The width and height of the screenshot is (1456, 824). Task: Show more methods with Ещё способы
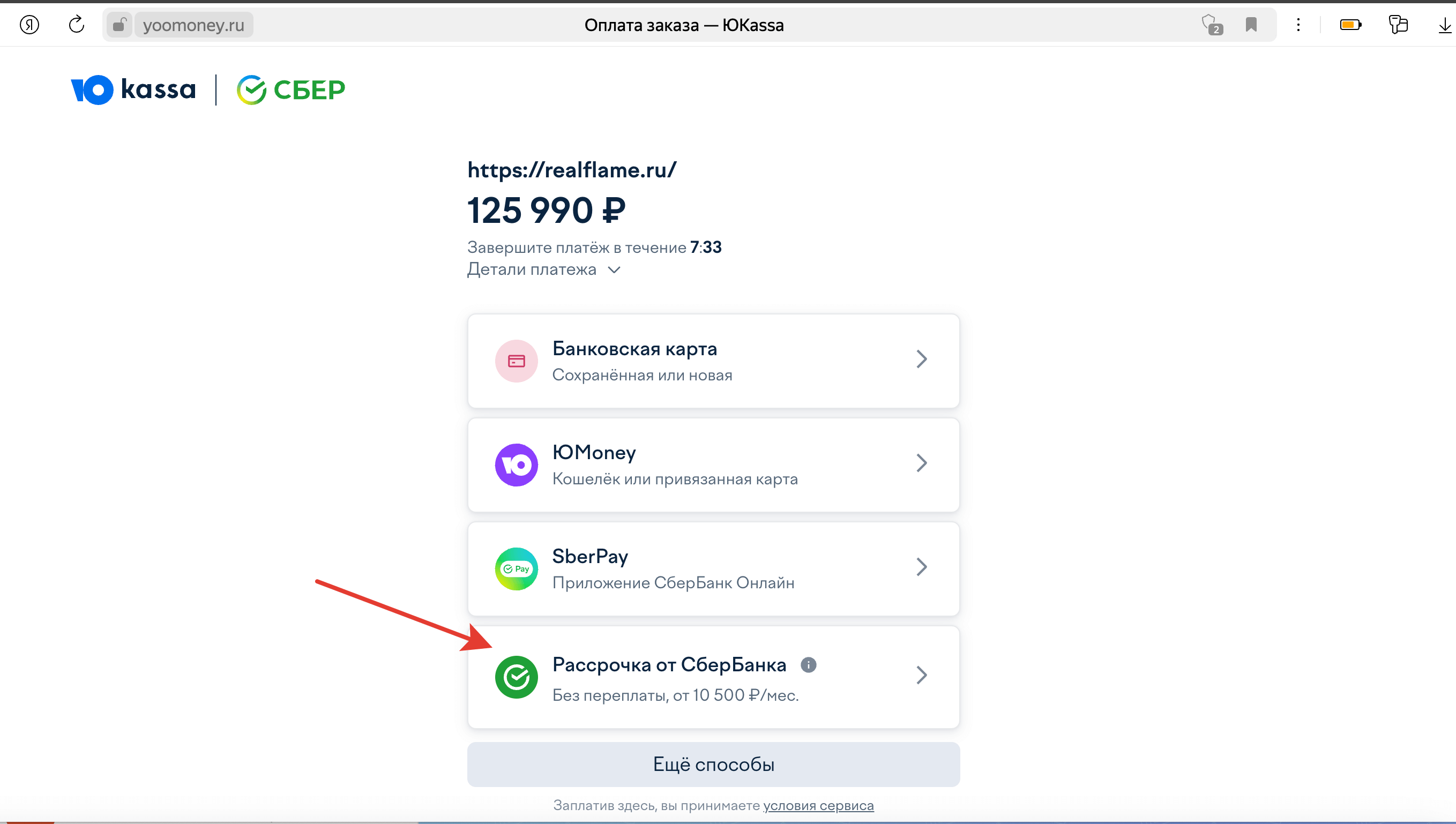[714, 765]
